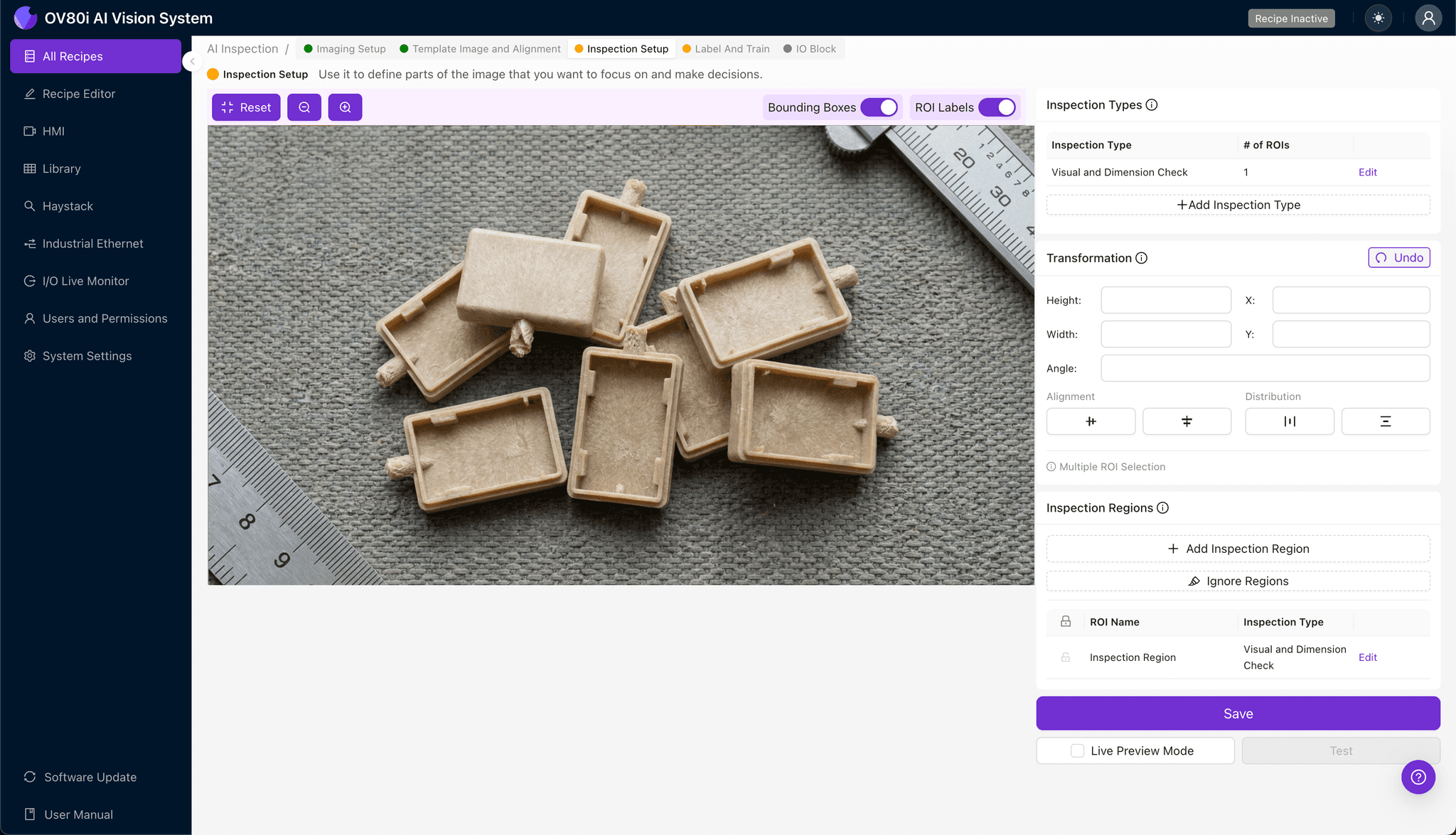Click the vertical alignment icon button
This screenshot has width=1456, height=835.
1091,421
